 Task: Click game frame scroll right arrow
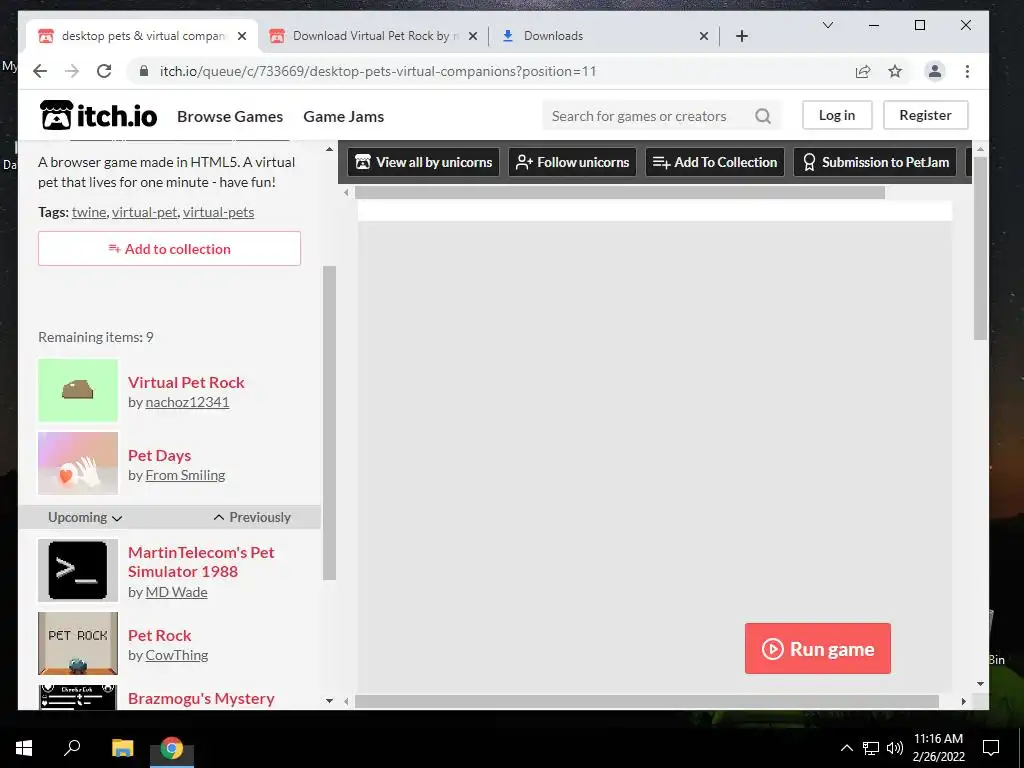coord(963,701)
